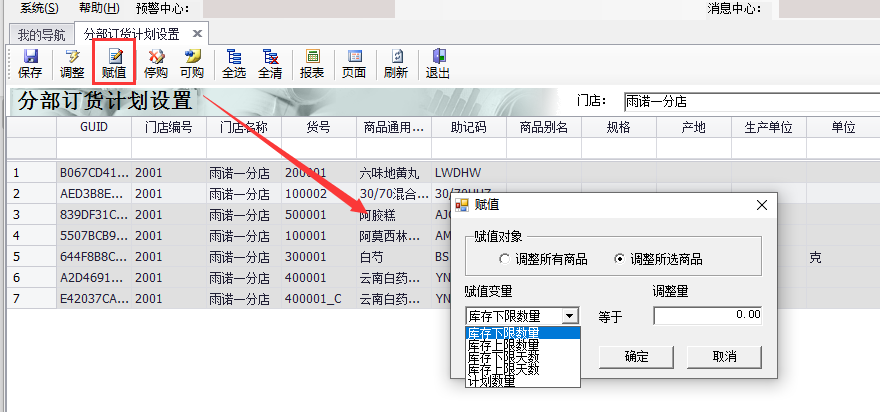This screenshot has height=412, width=880.
Task: Click the 300001 货号 cell
Action: tap(319, 257)
